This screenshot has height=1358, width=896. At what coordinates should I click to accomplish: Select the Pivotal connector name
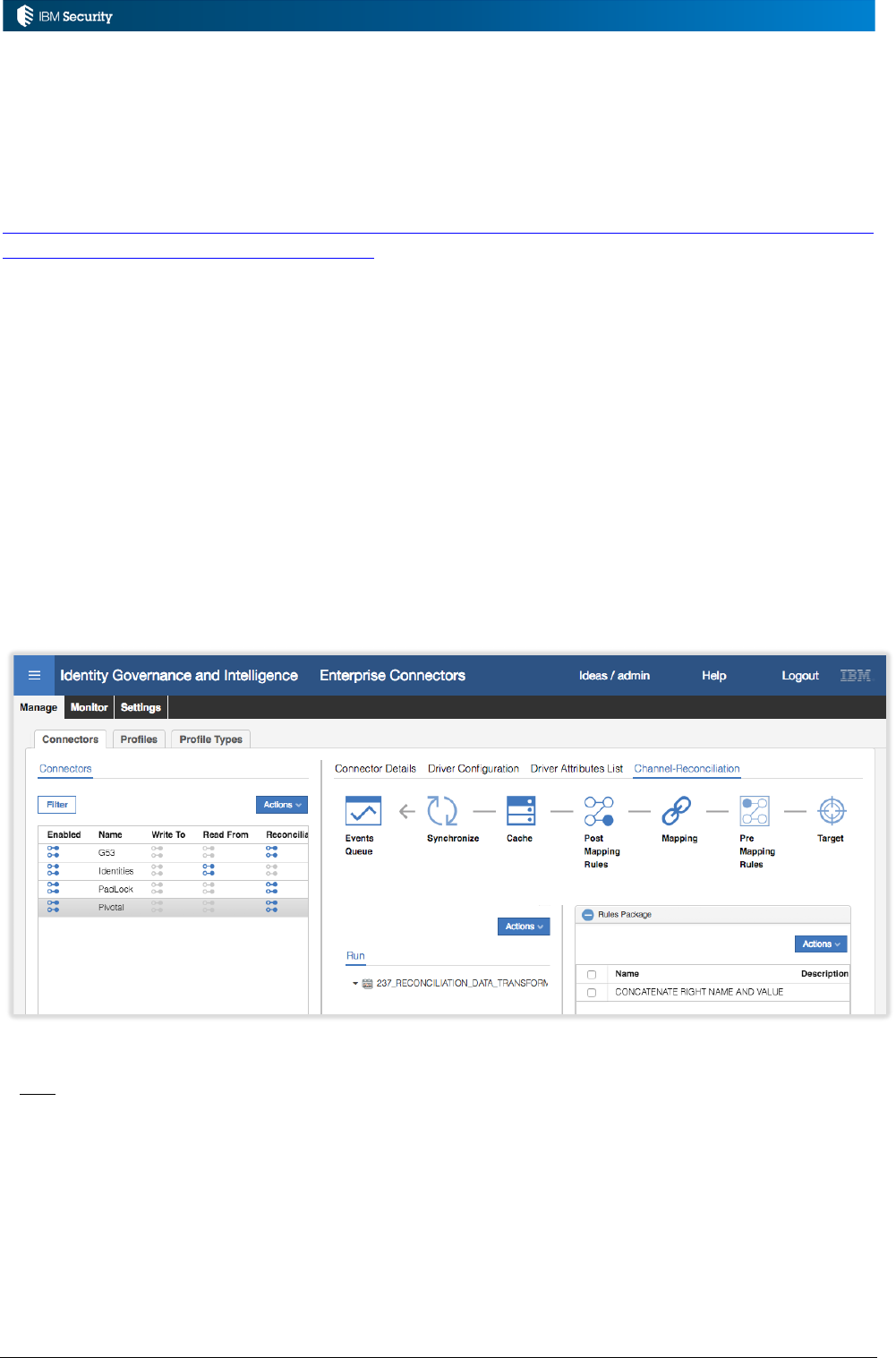(x=111, y=908)
